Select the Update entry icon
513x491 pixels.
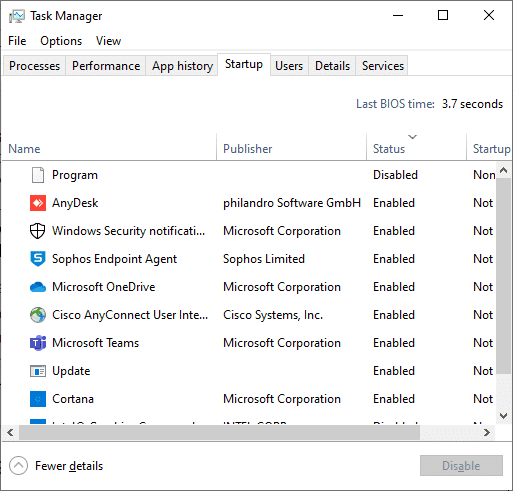38,371
